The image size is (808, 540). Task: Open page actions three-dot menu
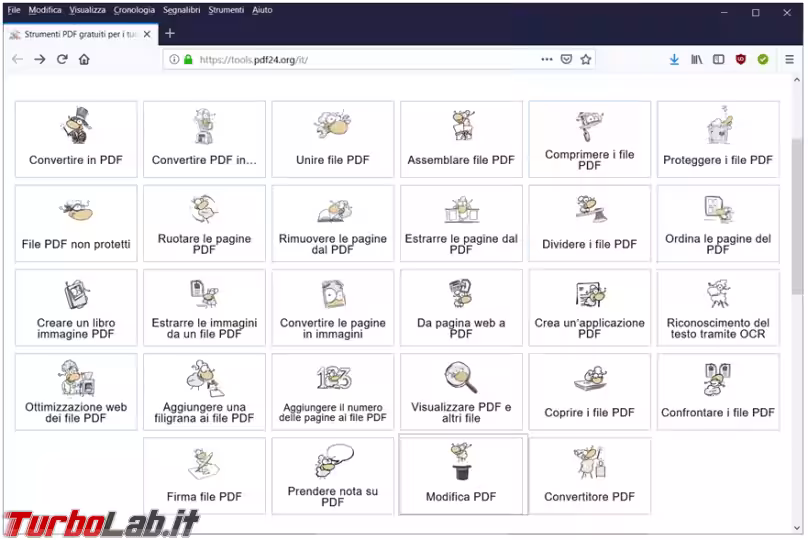(x=547, y=59)
